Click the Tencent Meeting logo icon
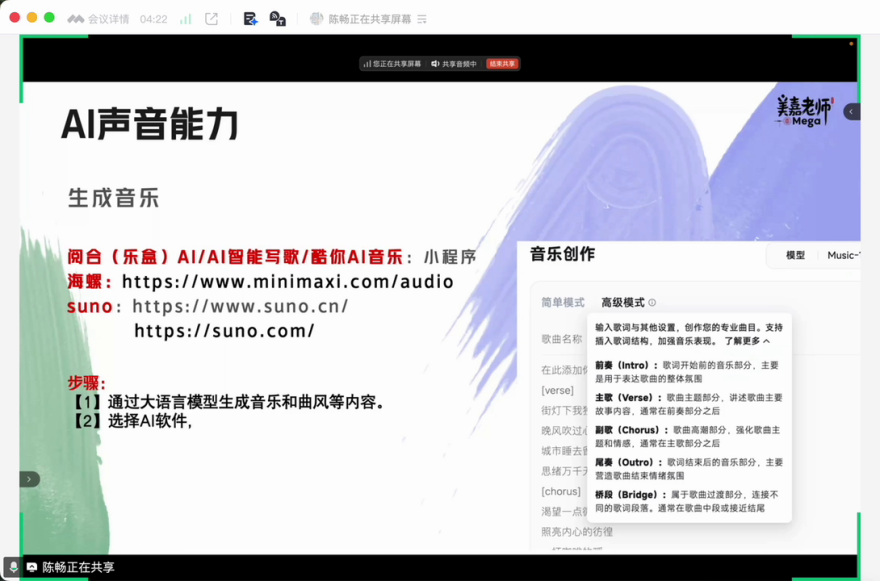880x581 pixels. click(x=76, y=19)
